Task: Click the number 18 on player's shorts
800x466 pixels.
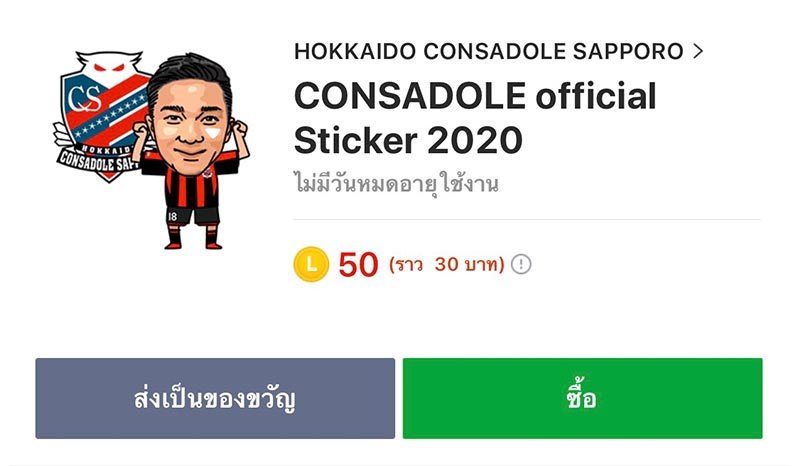Action: pos(172,216)
